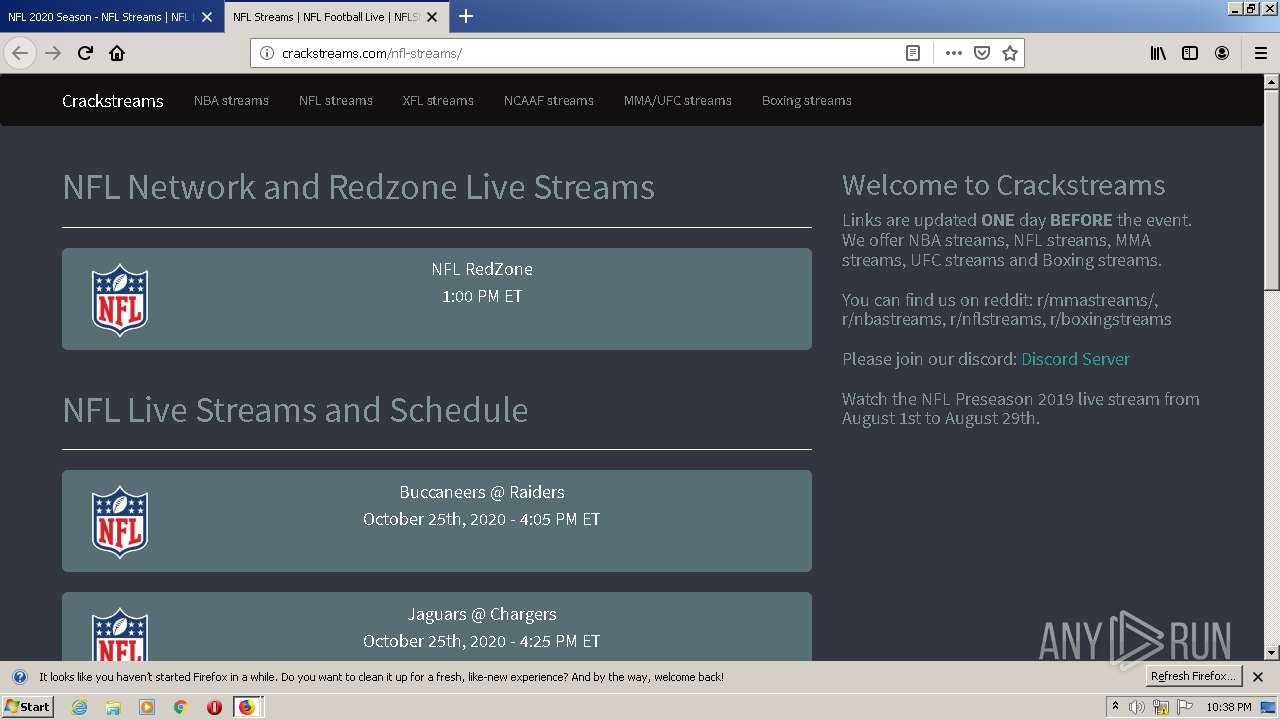This screenshot has height=720, width=1280.
Task: Open the Crackstreams home brand link
Action: 113,100
